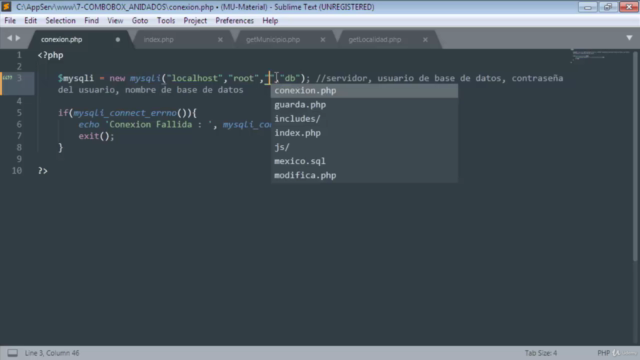Open the Help menu
Image resolution: width=640 pixels, height=360 pixels.
[x=270, y=20]
